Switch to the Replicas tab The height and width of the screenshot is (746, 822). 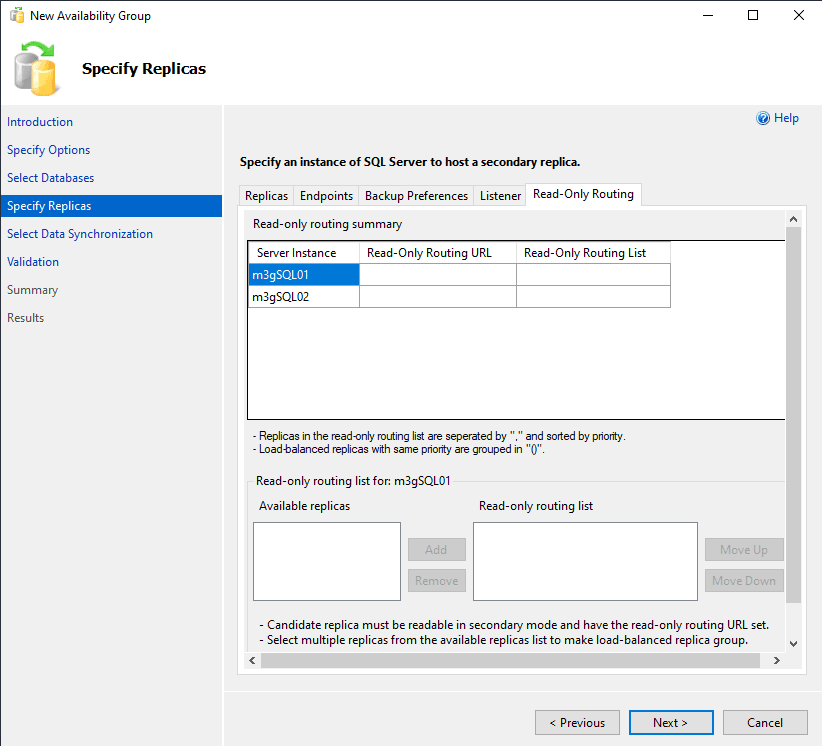point(266,196)
